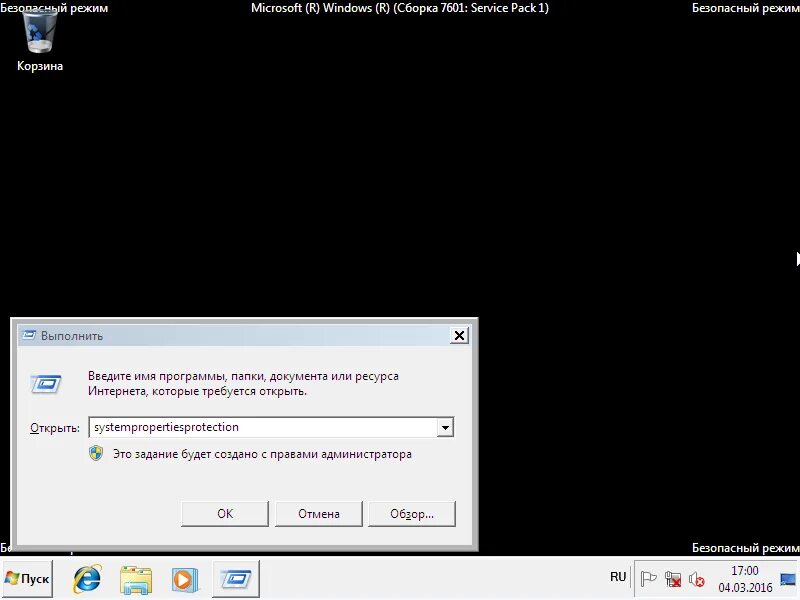Click the large Run icon in the dialog

[46, 384]
